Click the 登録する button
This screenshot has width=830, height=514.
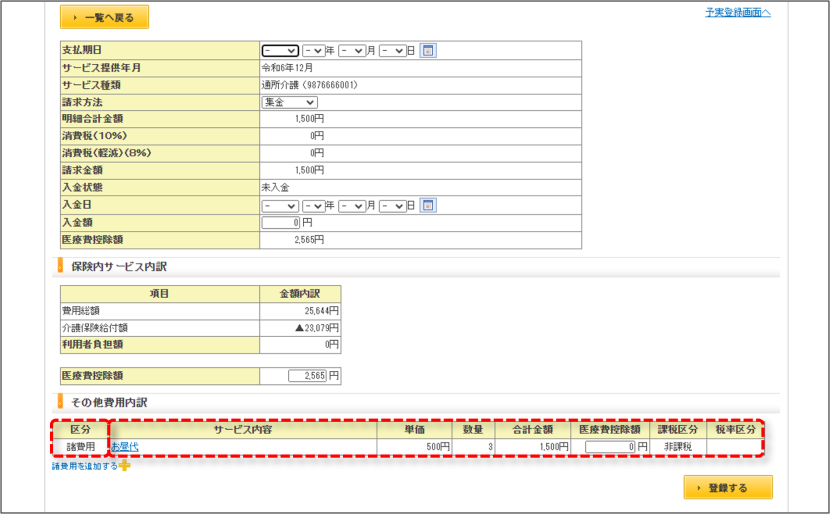[728, 488]
